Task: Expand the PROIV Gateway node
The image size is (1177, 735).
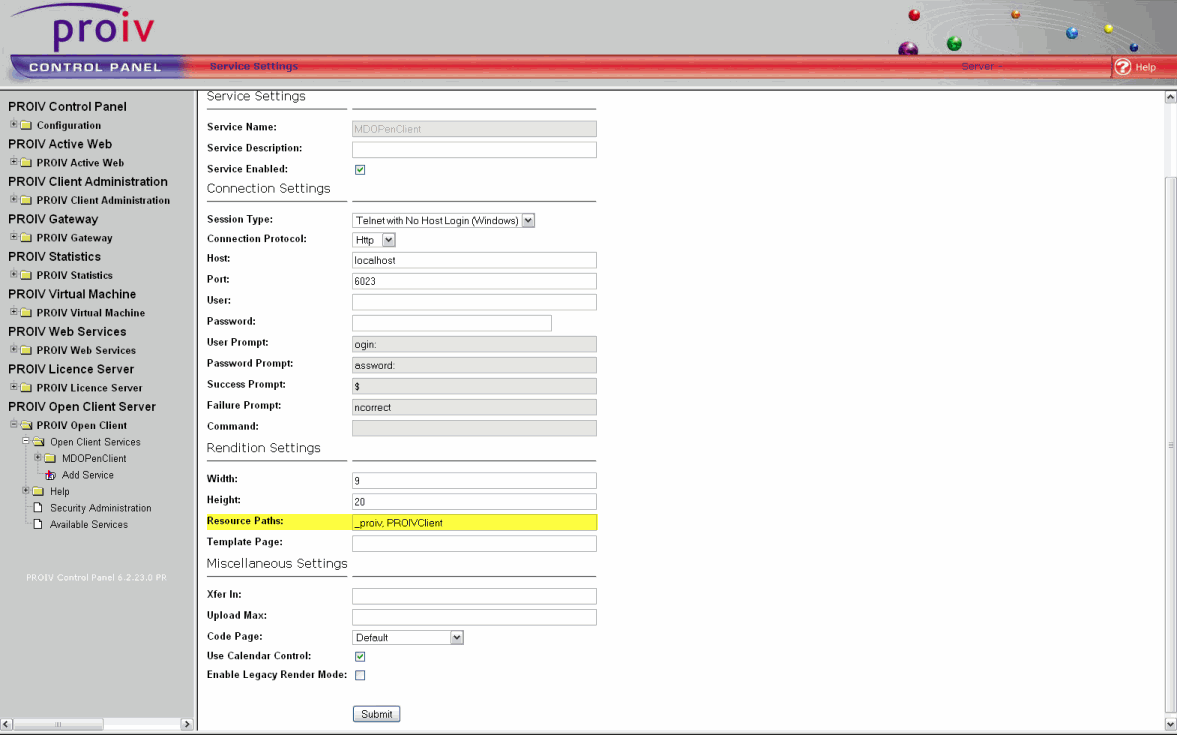Action: pyautogui.click(x=14, y=236)
